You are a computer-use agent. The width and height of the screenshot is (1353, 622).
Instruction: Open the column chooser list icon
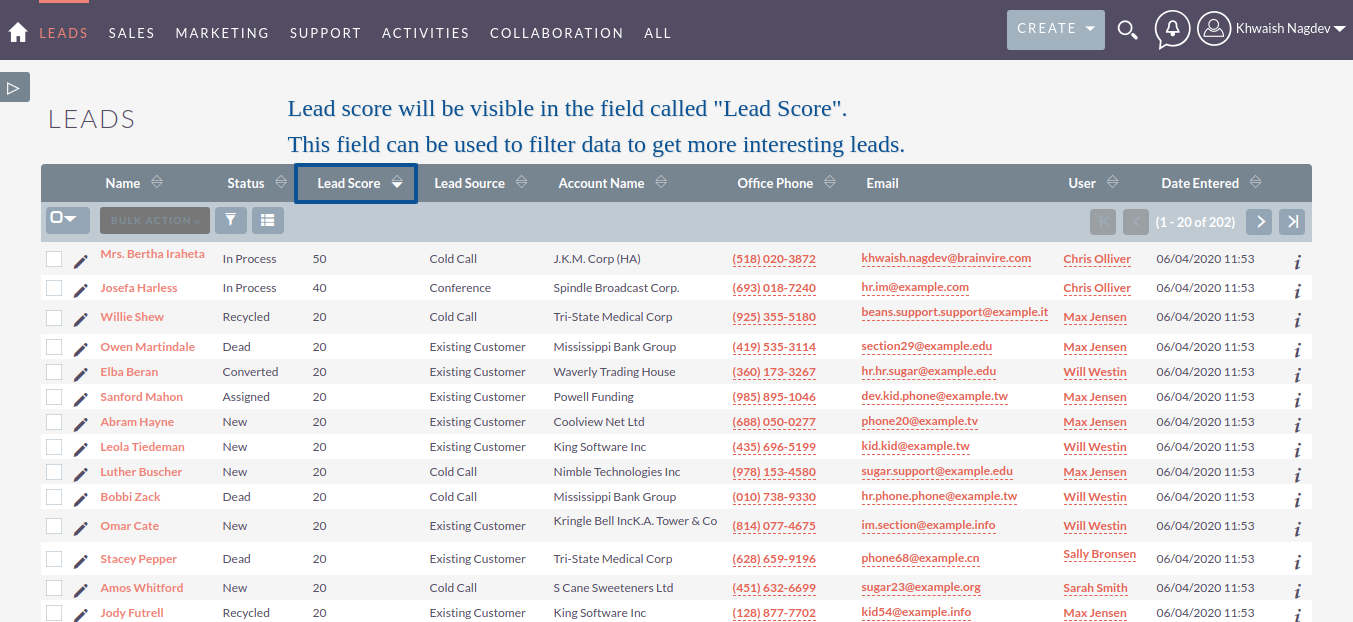[x=267, y=220]
